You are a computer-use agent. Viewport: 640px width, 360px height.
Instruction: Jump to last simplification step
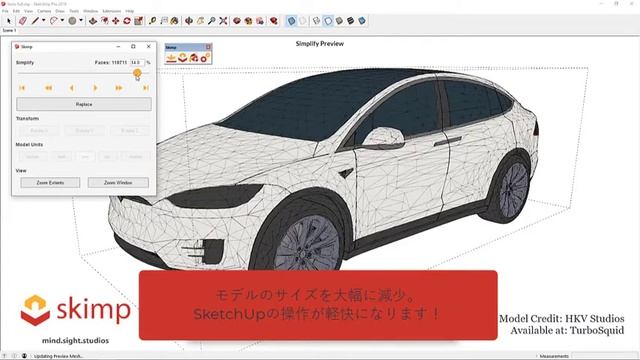[146, 88]
